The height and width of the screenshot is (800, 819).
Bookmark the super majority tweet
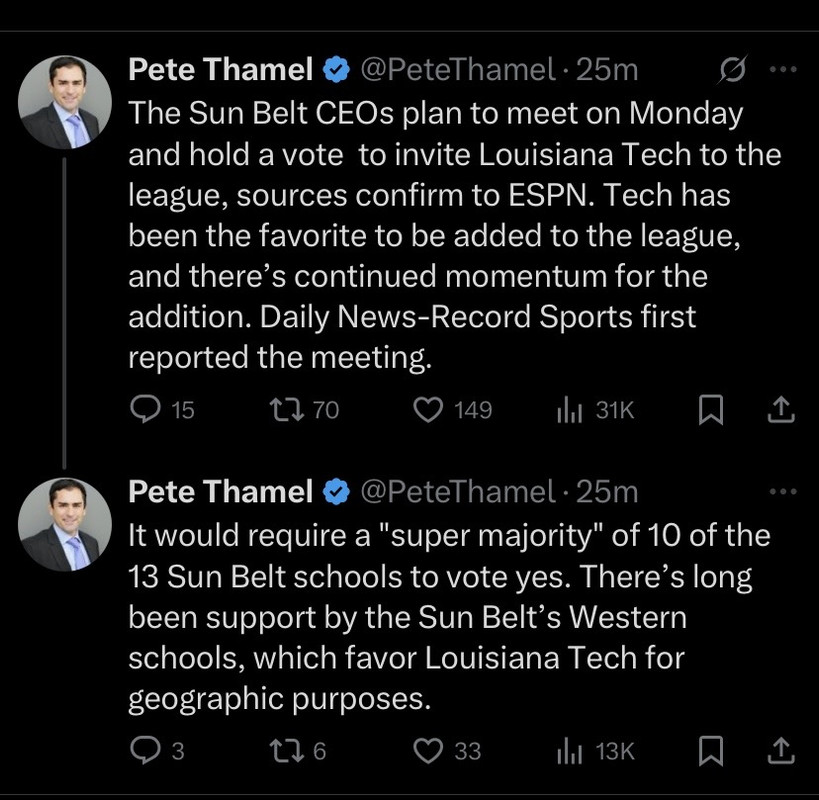coord(710,751)
